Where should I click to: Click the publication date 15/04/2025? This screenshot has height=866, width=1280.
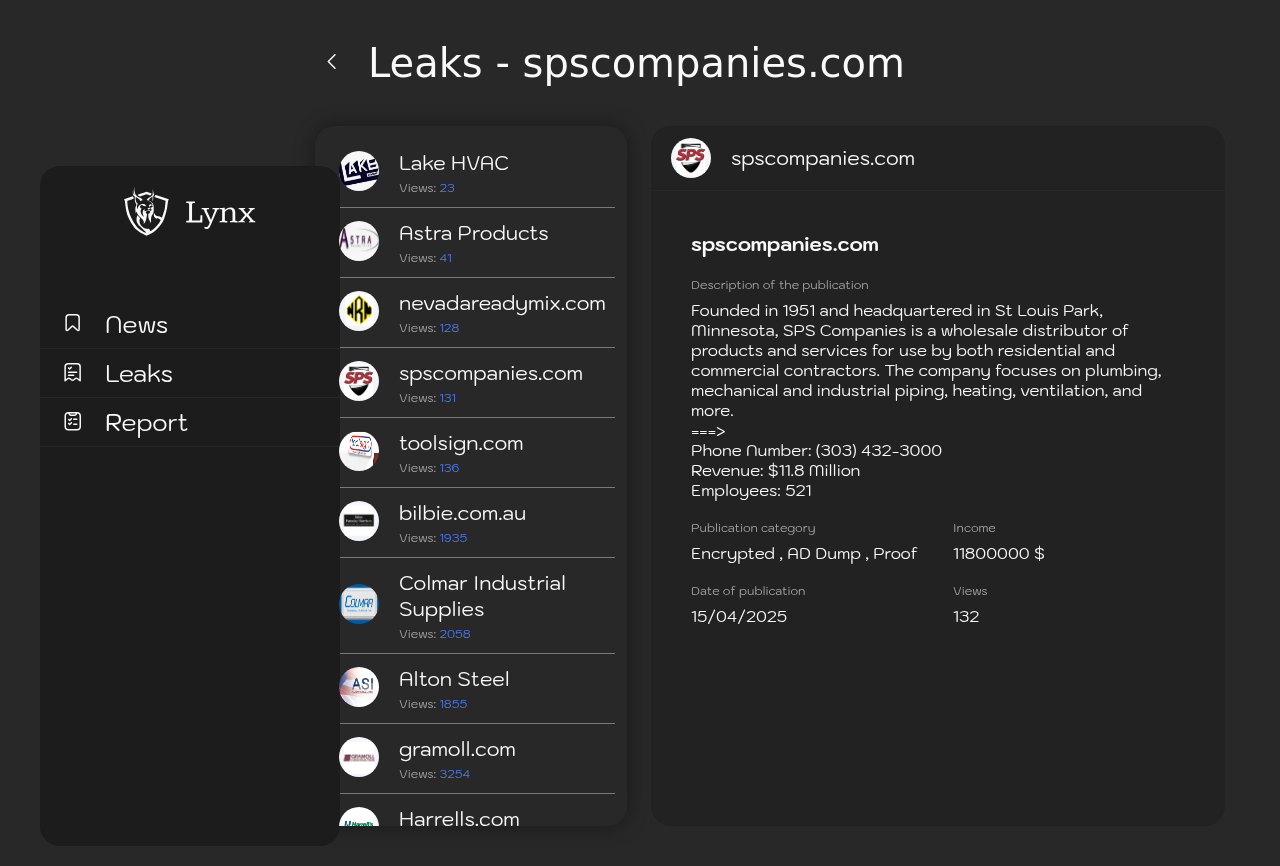[x=739, y=616]
